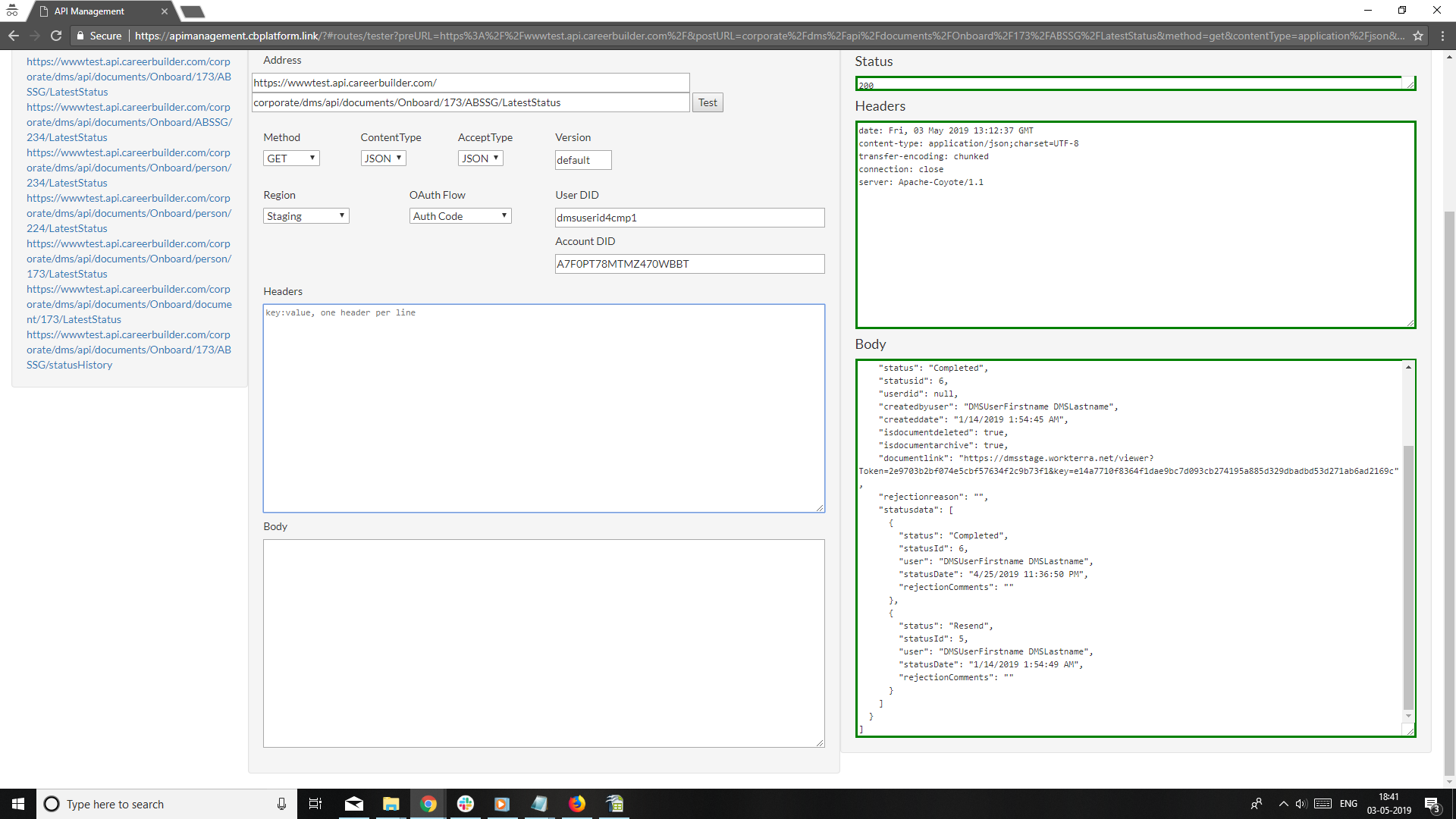Open the Chrome three-dot menu

pyautogui.click(x=1442, y=36)
